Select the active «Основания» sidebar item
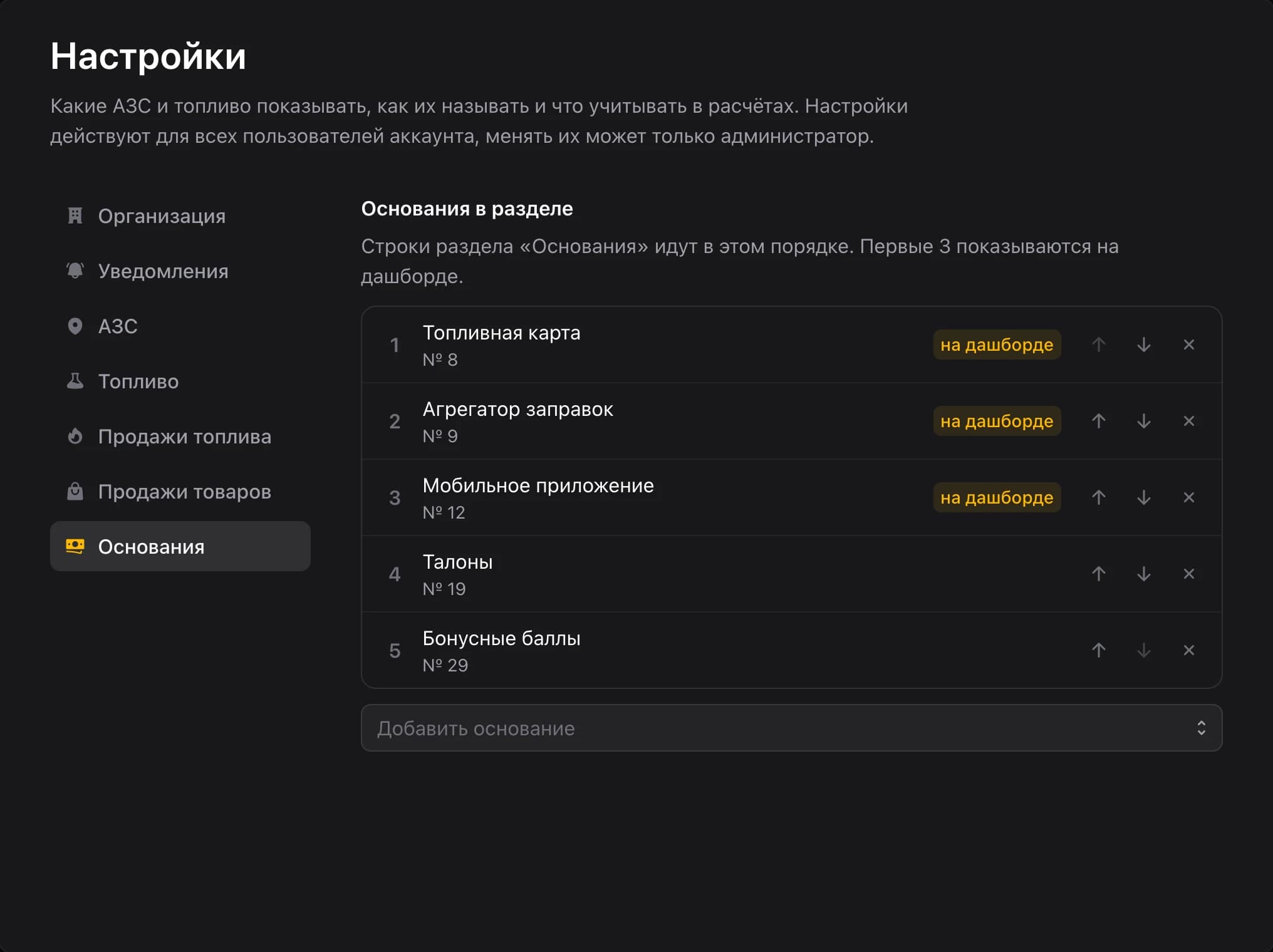 [x=180, y=546]
